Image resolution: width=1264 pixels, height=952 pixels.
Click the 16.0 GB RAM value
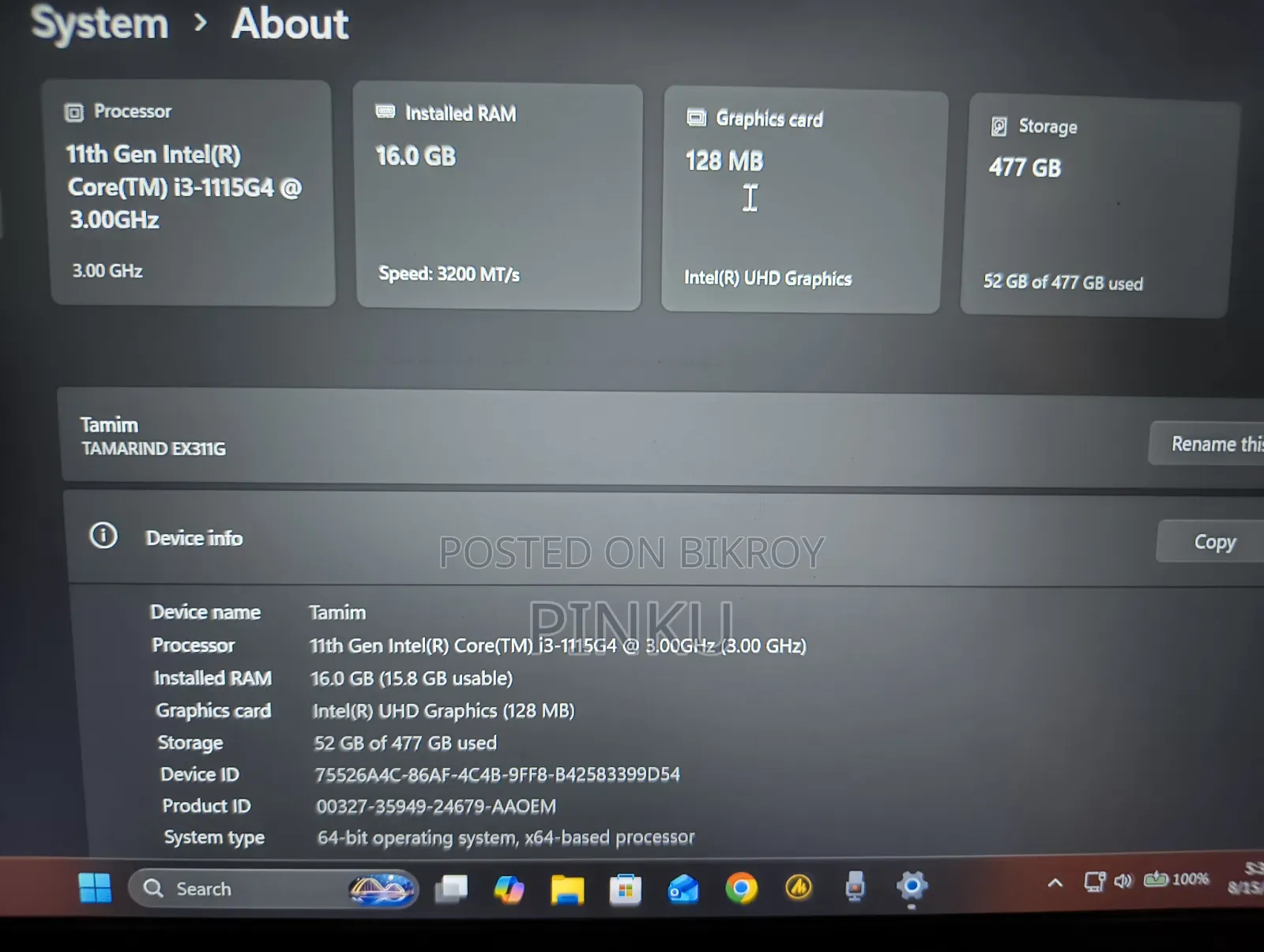pos(416,156)
